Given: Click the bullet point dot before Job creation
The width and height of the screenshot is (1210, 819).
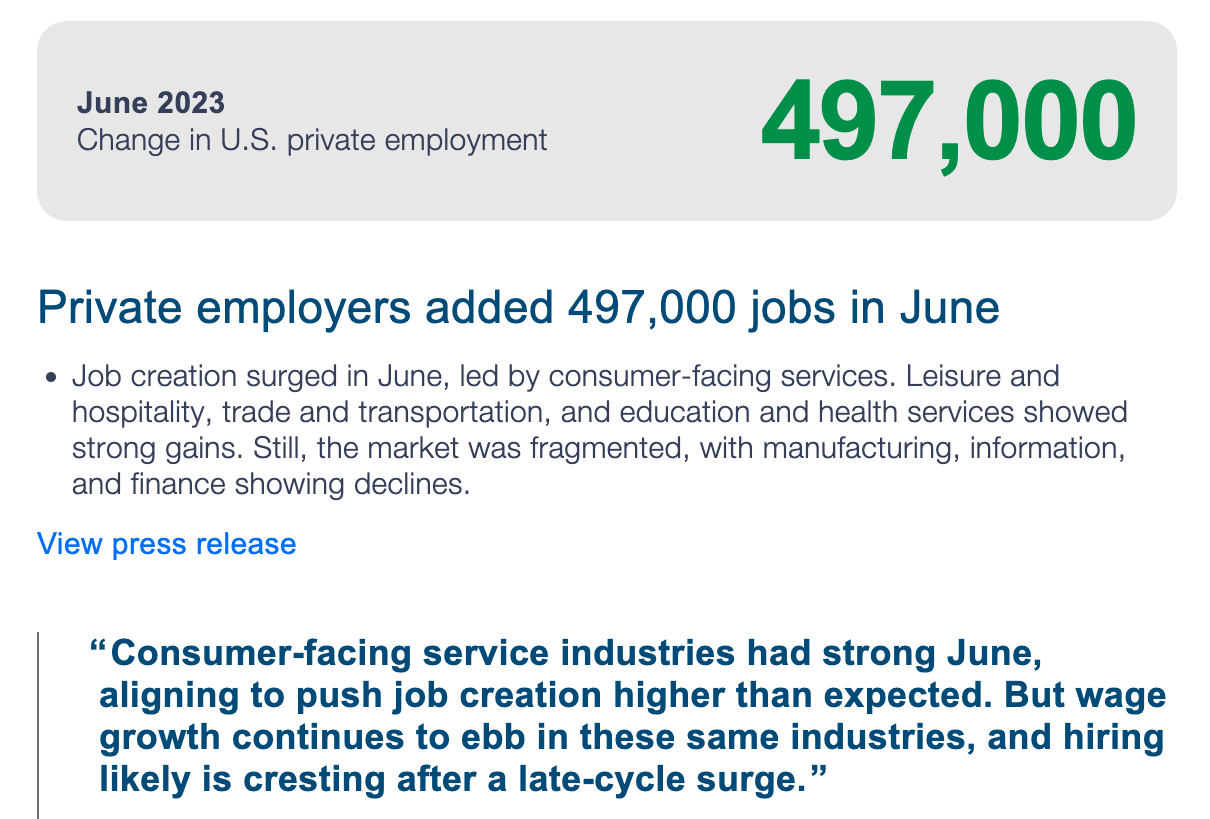Looking at the screenshot, I should (51, 379).
